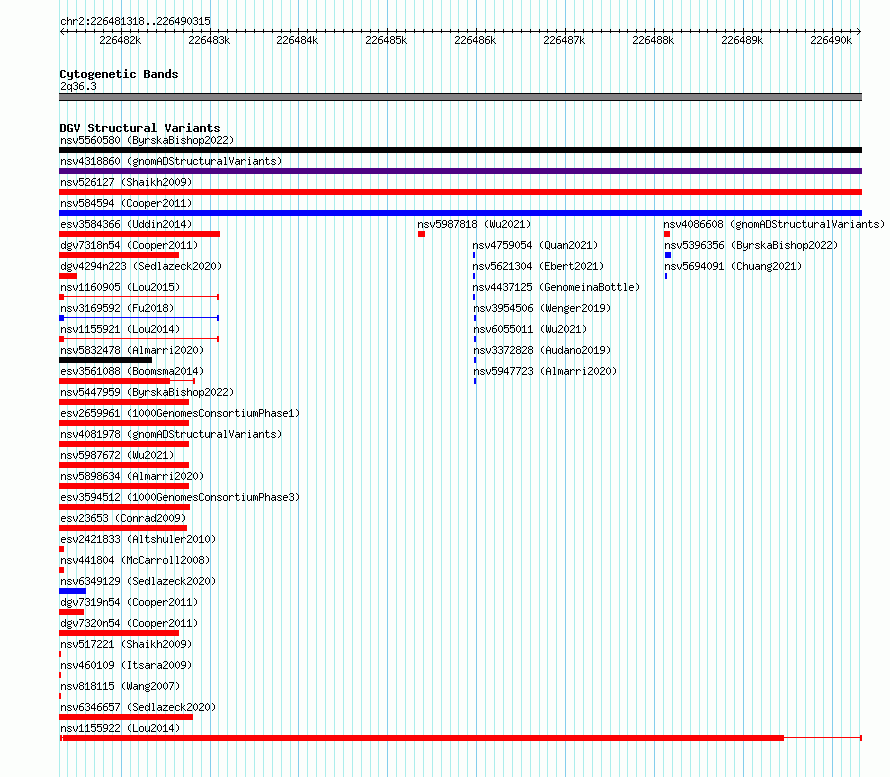
Task: Click nsv5832478 (Almarri2020) label
Action: coord(132,350)
